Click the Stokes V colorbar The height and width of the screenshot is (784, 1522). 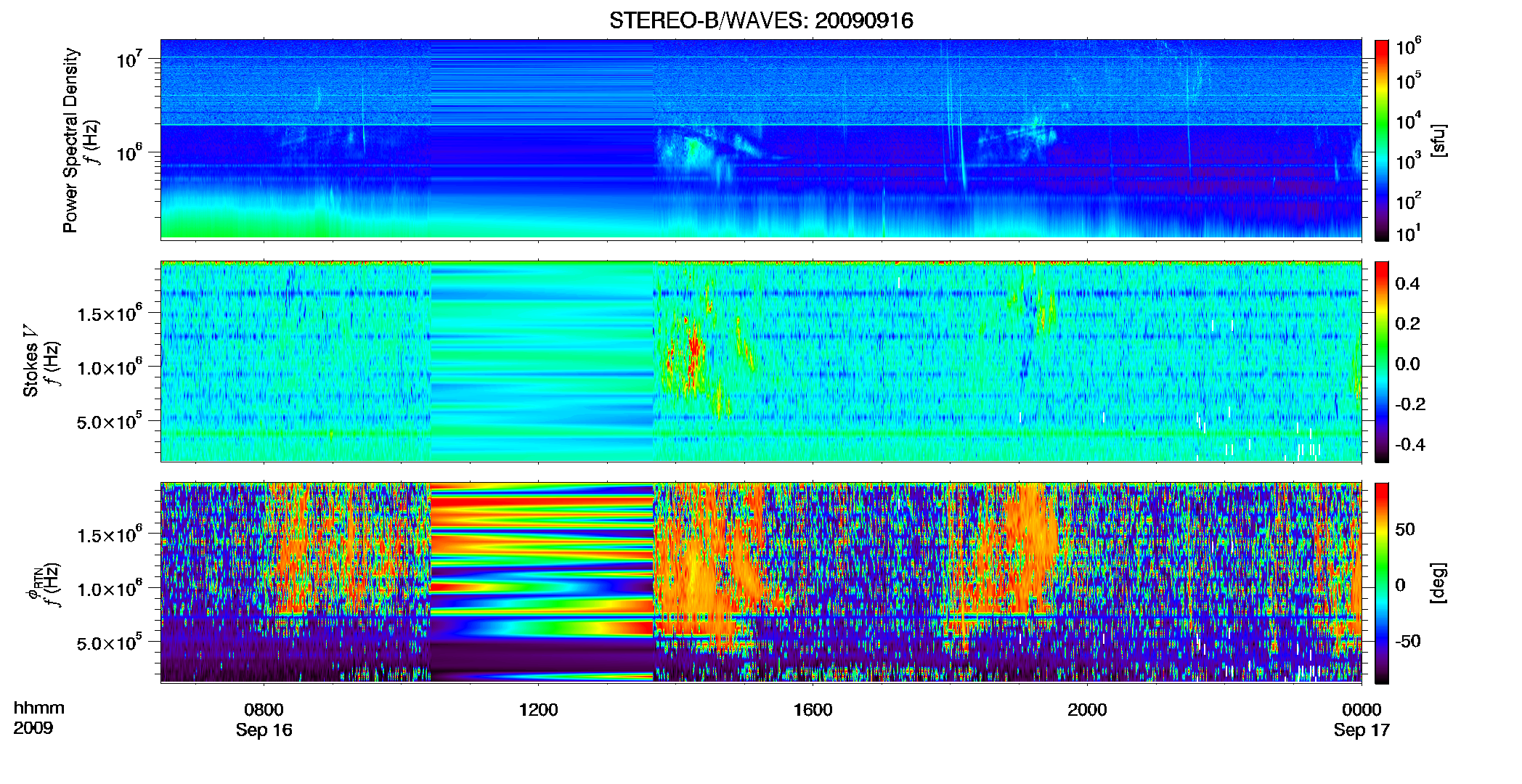point(1382,362)
